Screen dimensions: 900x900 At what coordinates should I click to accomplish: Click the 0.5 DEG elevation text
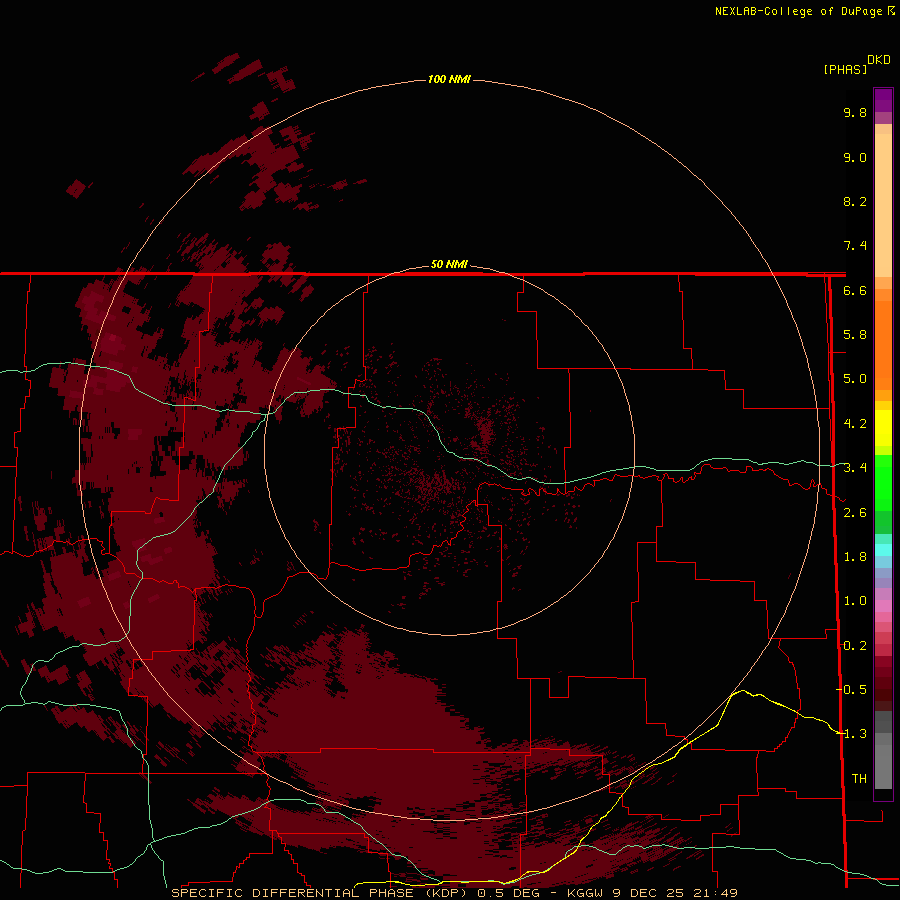[x=509, y=893]
